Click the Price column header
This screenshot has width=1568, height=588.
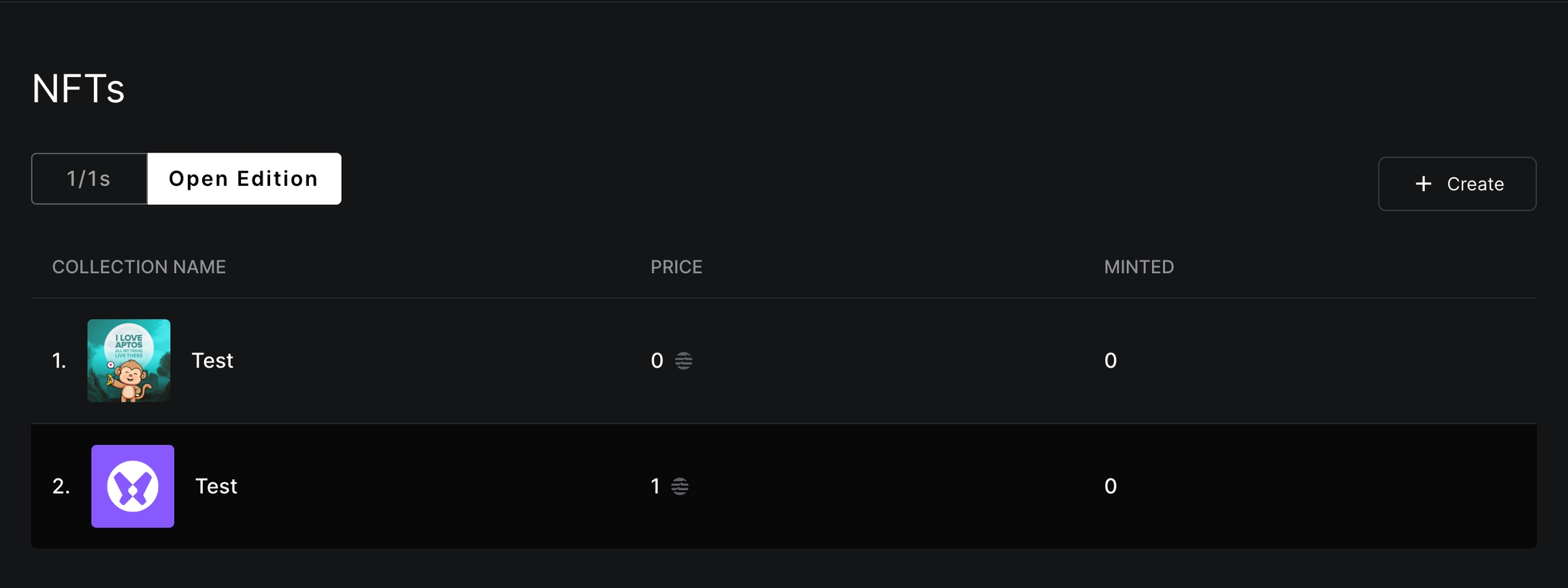(x=676, y=267)
